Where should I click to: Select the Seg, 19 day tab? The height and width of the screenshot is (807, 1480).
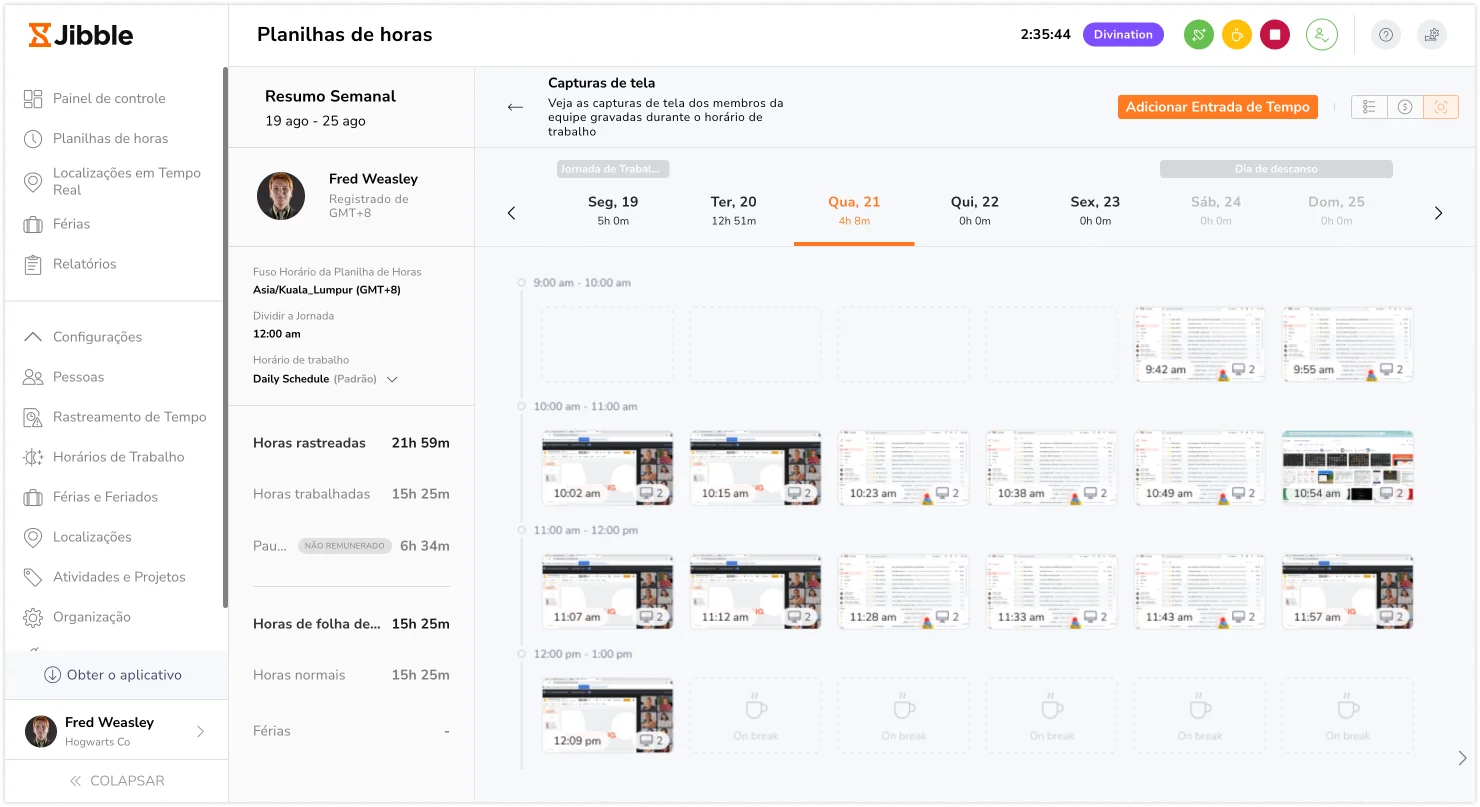pos(613,210)
